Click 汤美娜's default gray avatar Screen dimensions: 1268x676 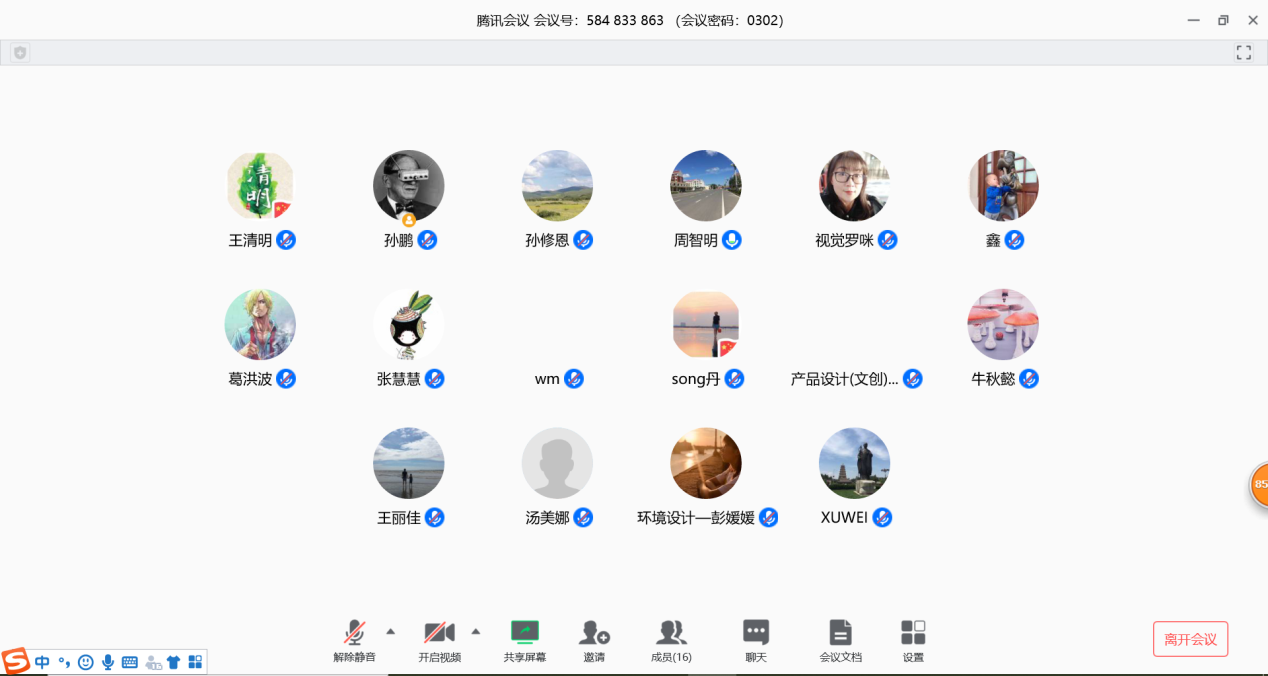557,463
